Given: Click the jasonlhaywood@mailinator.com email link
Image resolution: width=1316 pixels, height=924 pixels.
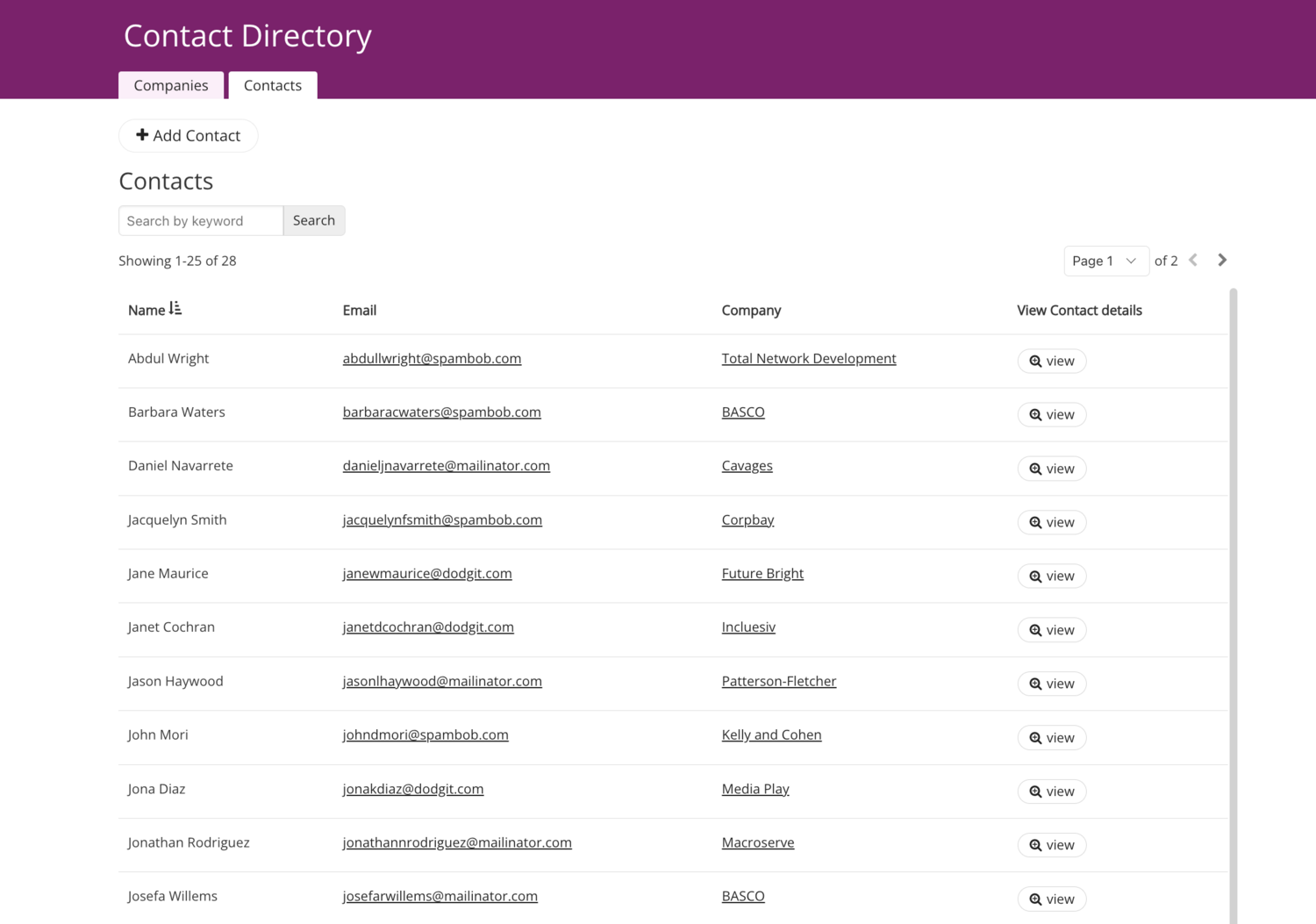Looking at the screenshot, I should (x=442, y=681).
